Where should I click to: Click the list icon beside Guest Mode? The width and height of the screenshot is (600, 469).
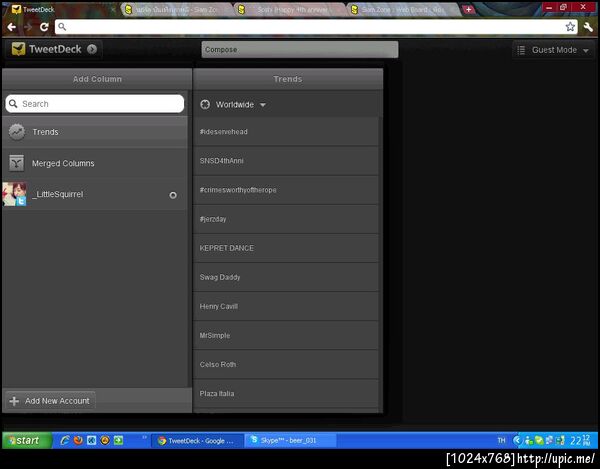(x=521, y=50)
